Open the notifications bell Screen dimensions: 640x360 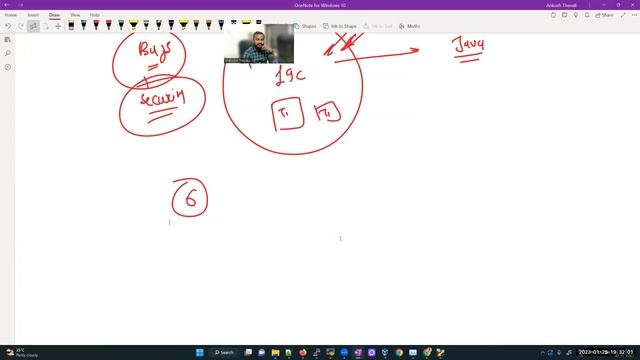pyautogui.click(x=587, y=15)
